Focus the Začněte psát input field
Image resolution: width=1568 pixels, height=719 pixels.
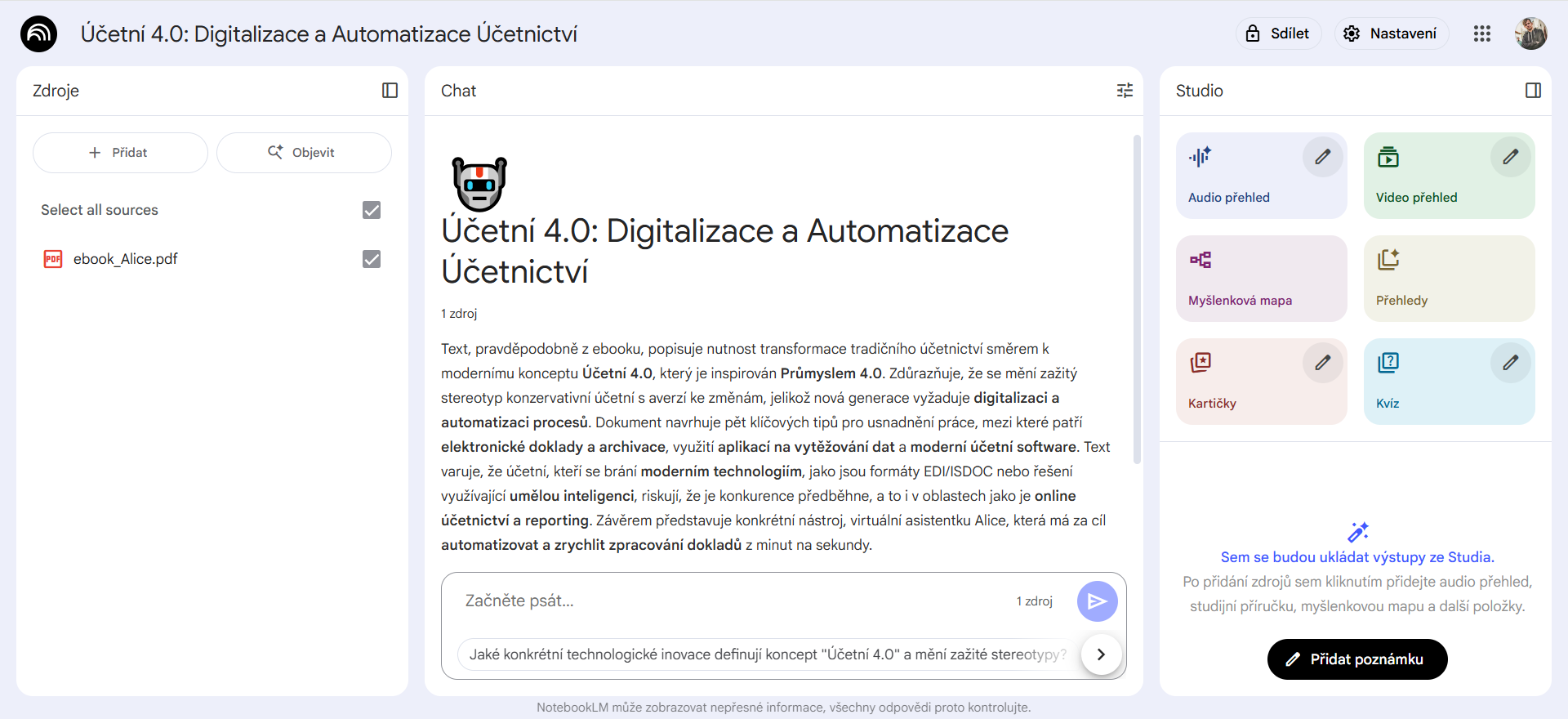[735, 601]
